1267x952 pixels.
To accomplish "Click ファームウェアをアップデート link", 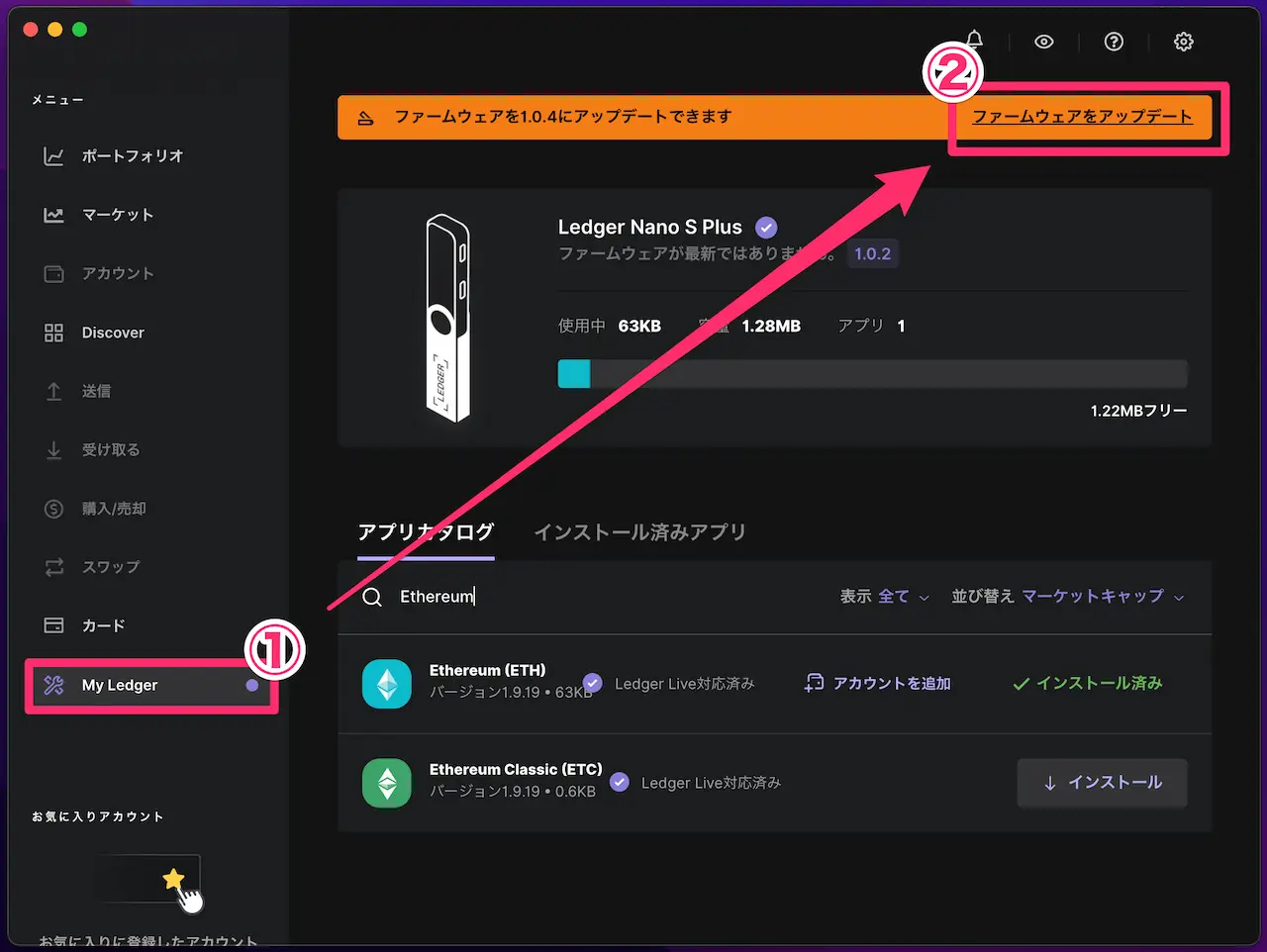I will (x=1082, y=117).
